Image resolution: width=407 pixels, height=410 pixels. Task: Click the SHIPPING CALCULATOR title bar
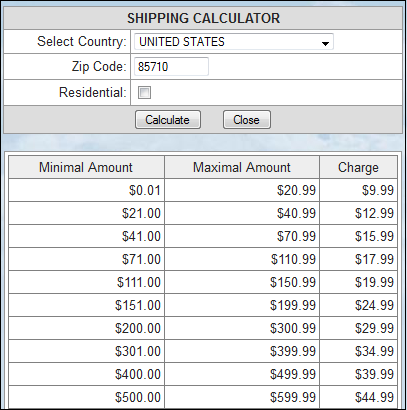[x=203, y=18]
